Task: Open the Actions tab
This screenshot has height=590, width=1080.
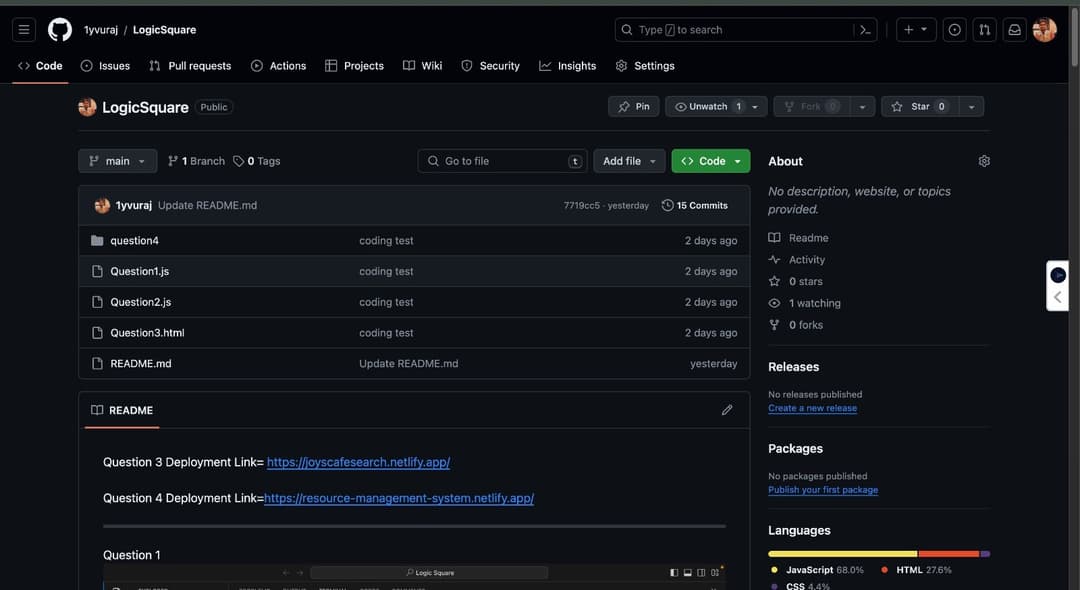Action: pos(278,66)
